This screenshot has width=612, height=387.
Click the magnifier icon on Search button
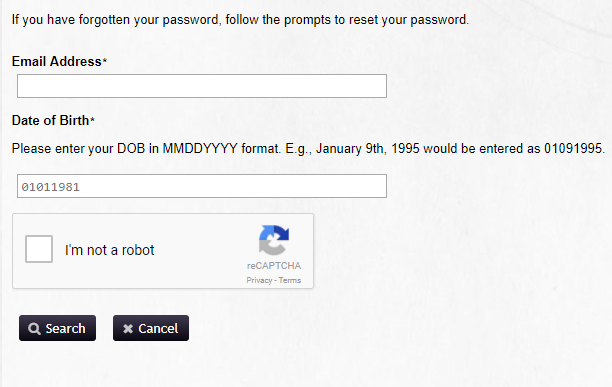[x=34, y=328]
